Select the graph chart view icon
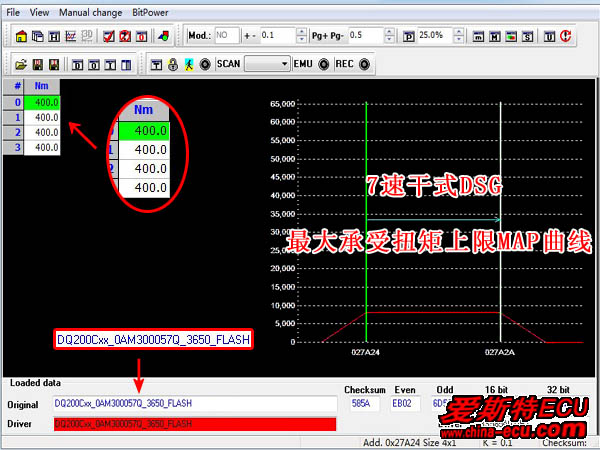Image resolution: width=600 pixels, height=450 pixels. tap(70, 36)
